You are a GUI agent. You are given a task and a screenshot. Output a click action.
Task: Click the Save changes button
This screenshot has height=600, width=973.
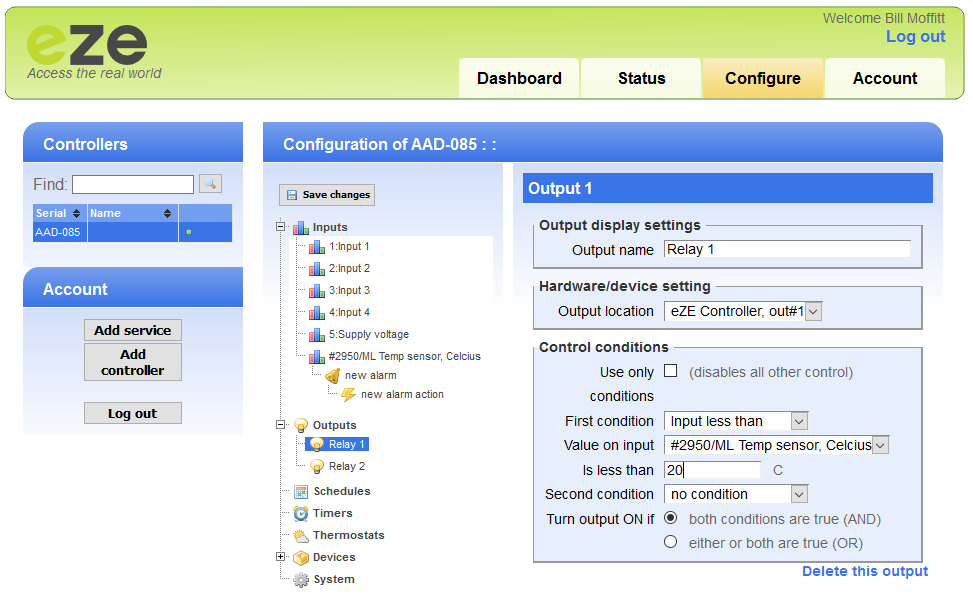coord(327,195)
